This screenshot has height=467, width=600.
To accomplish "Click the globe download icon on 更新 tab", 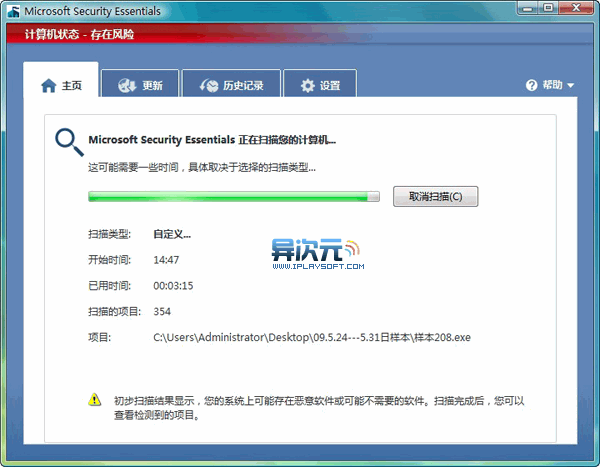I will (x=127, y=85).
